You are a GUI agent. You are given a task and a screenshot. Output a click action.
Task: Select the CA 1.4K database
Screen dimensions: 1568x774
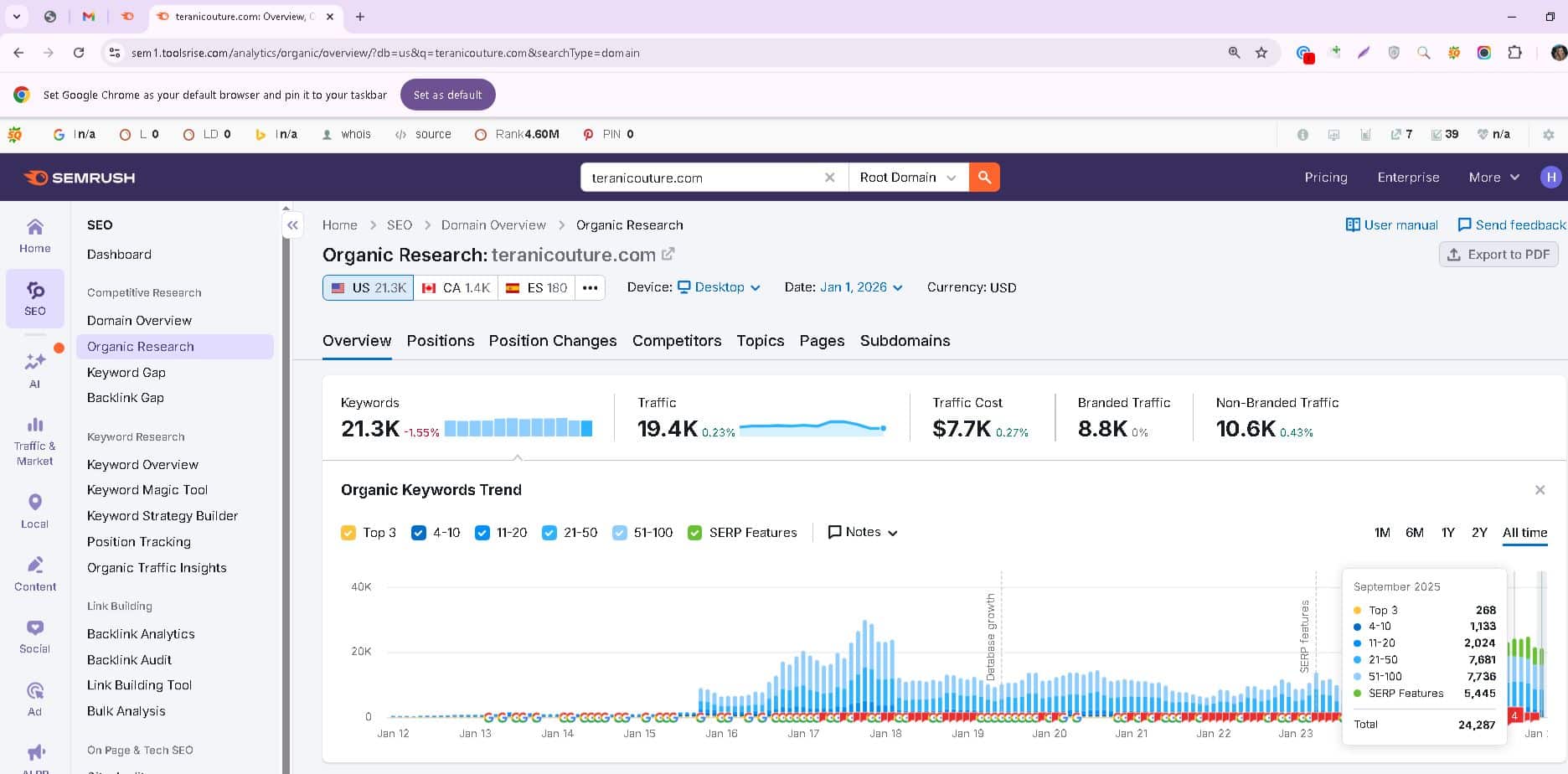click(456, 287)
